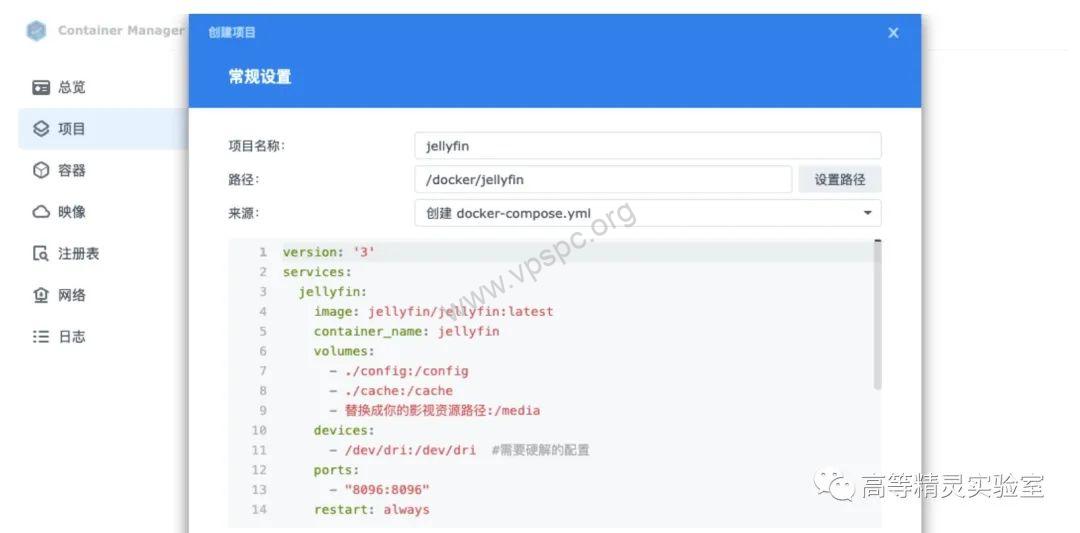Click the 网络 home-network icon in sidebar

click(41, 295)
